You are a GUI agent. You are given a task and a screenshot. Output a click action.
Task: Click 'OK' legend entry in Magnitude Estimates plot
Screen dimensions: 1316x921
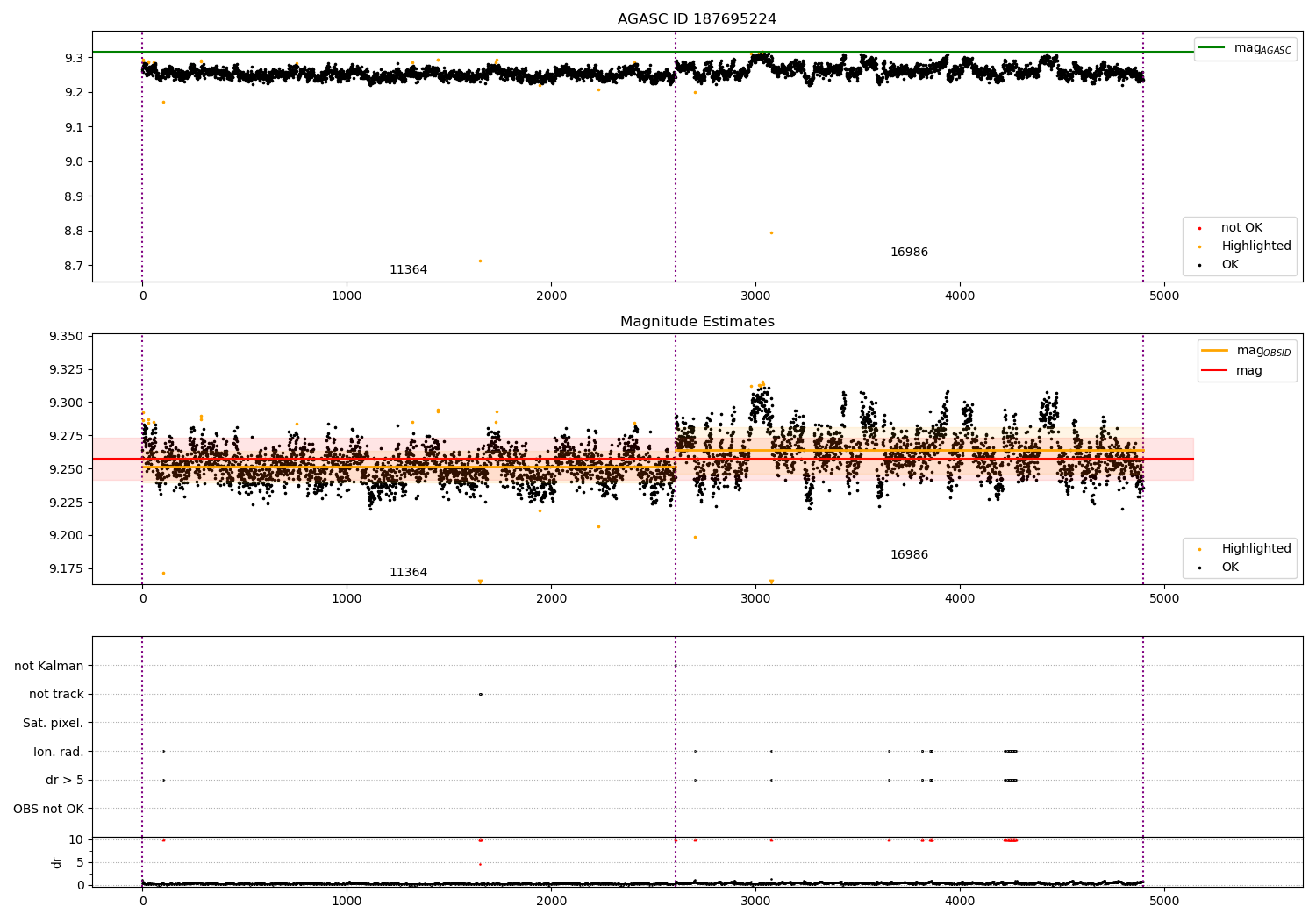(x=1230, y=568)
